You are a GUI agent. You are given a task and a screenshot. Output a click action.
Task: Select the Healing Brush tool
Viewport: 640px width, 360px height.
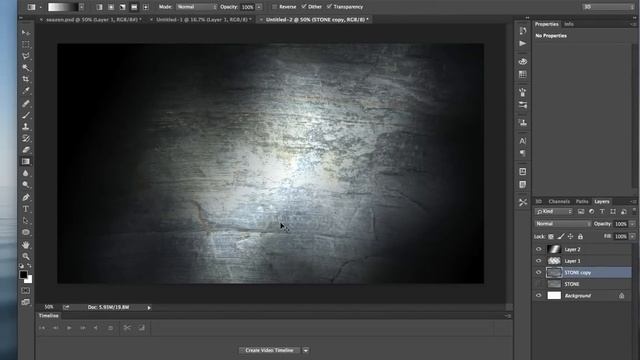click(x=26, y=103)
